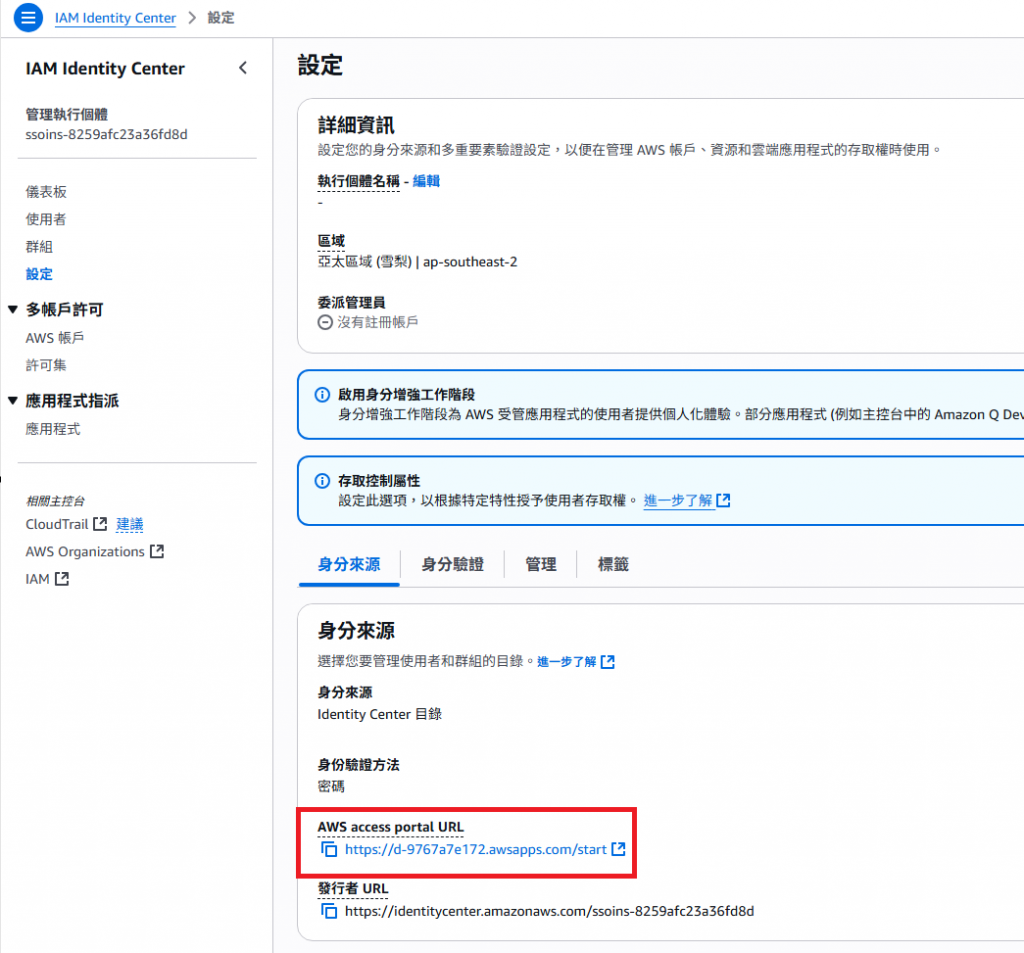
Task: Open the awsapps.com/start portal URL
Action: tap(475, 849)
